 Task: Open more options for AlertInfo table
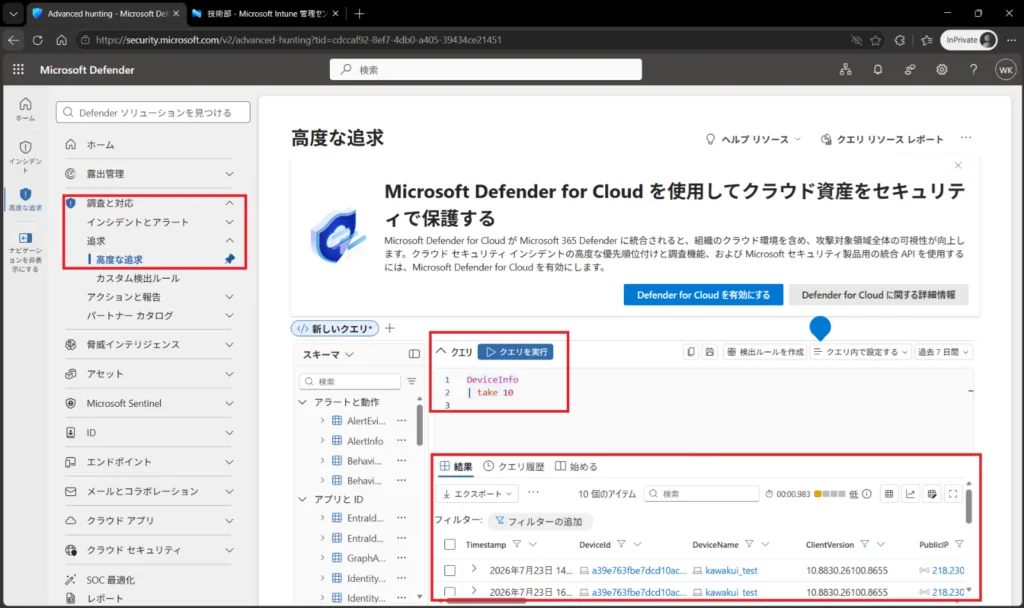(x=402, y=441)
